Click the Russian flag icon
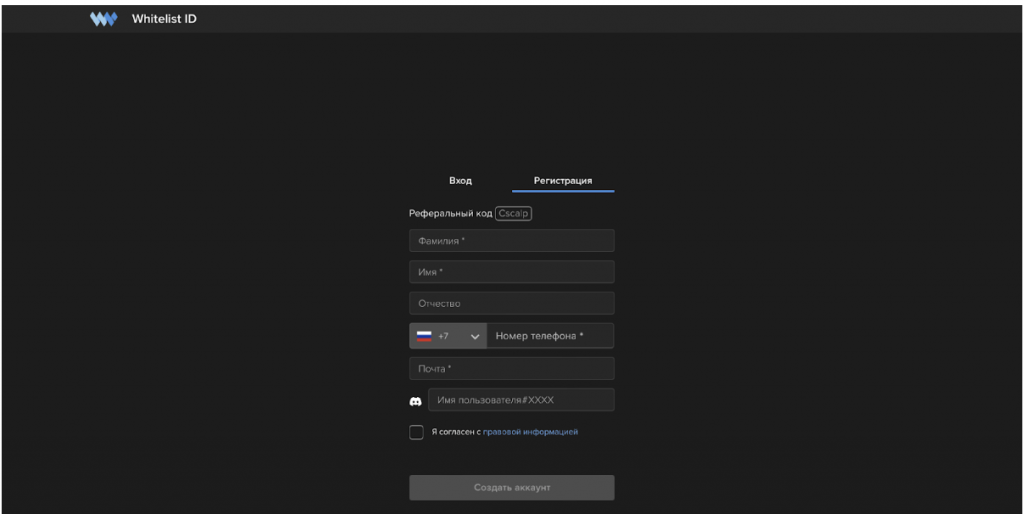 424,336
